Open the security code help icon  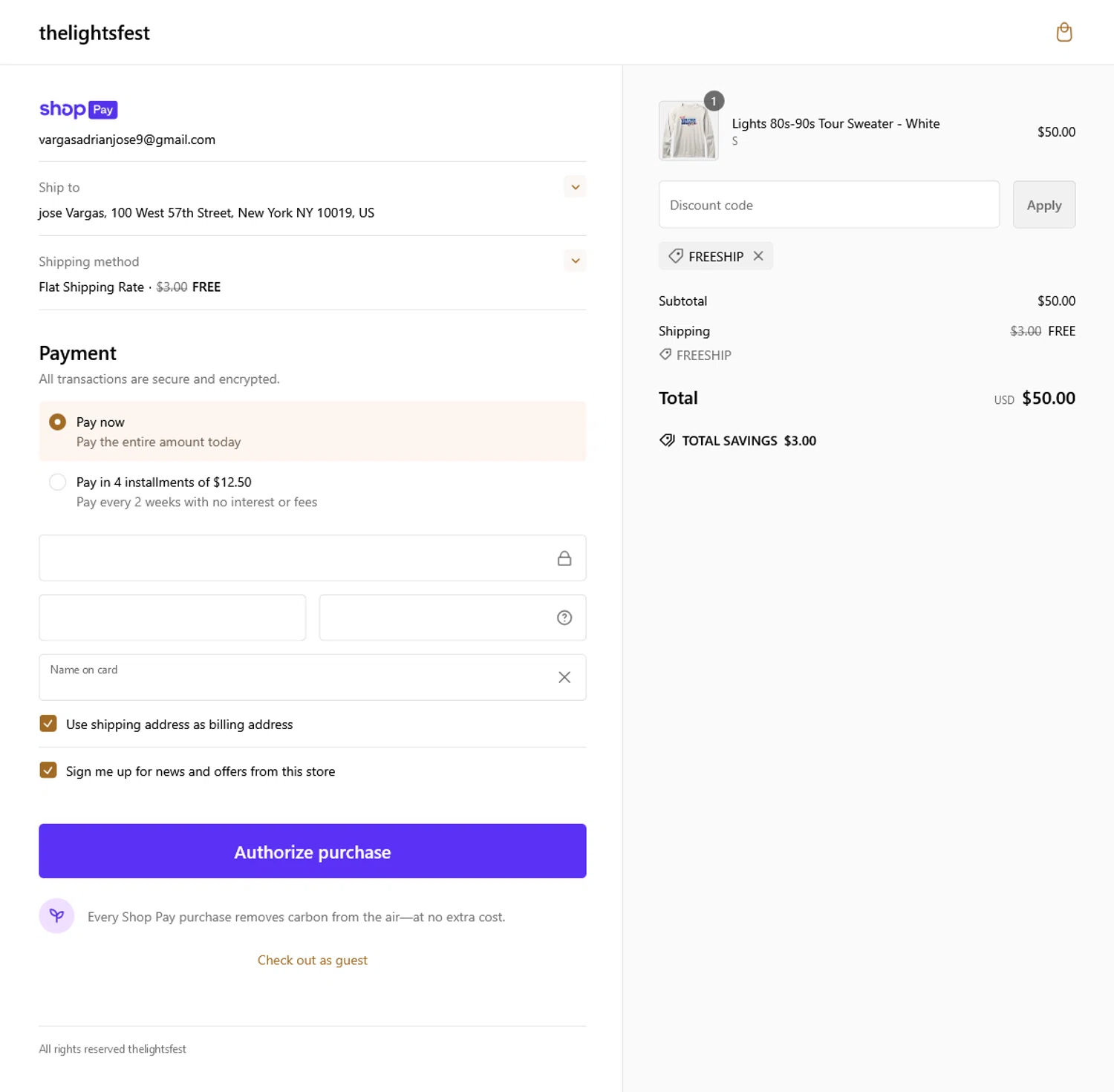click(x=564, y=618)
